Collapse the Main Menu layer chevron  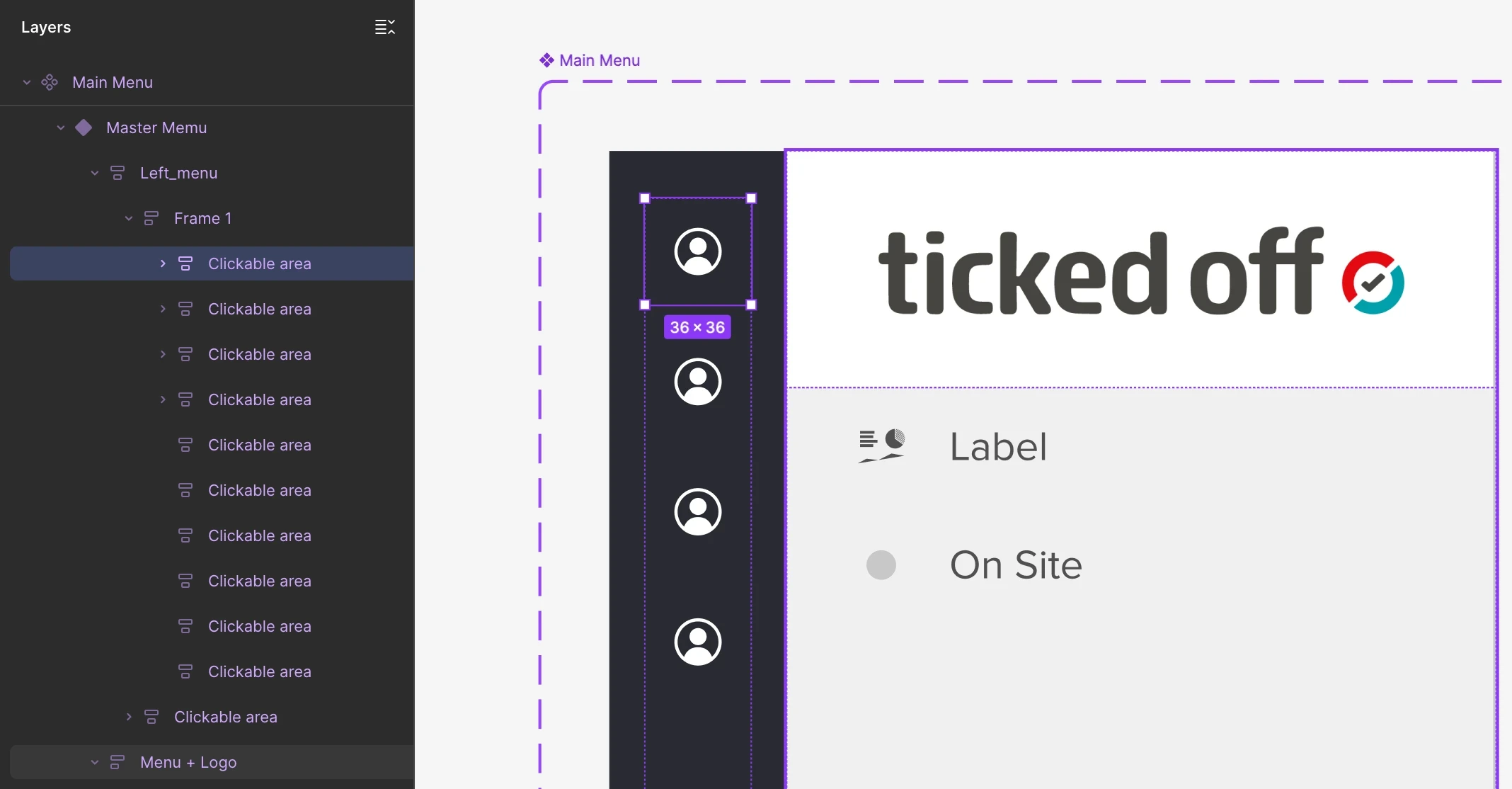click(27, 82)
